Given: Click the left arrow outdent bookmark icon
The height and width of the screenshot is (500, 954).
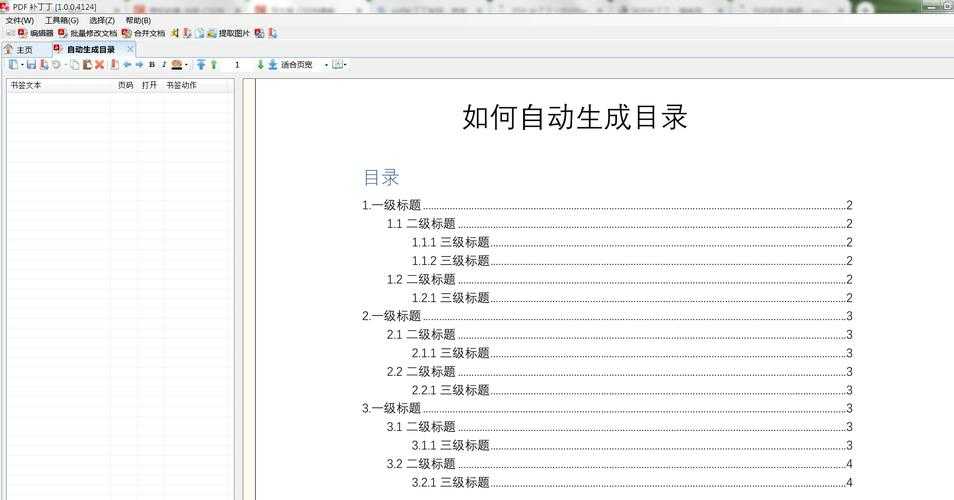Looking at the screenshot, I should coord(127,64).
